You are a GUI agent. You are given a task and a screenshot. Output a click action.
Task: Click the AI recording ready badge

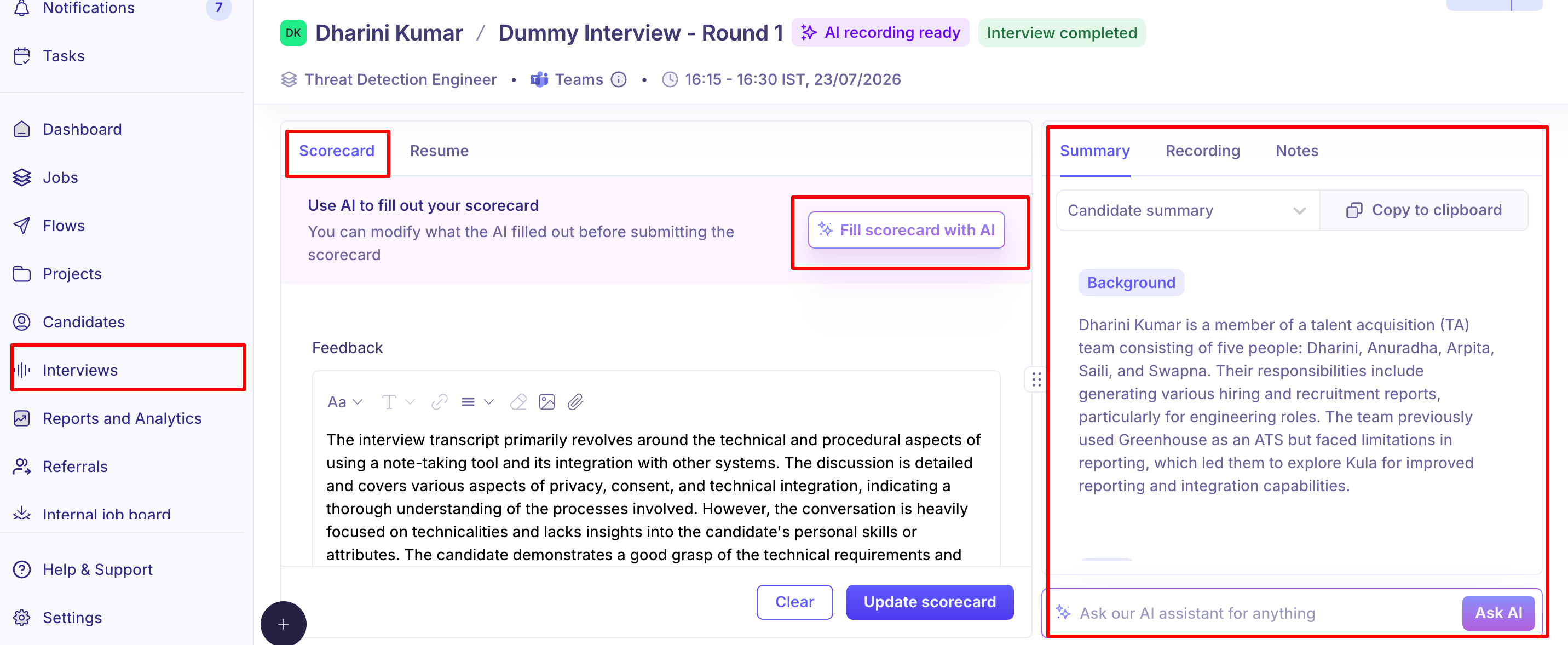pos(880,32)
